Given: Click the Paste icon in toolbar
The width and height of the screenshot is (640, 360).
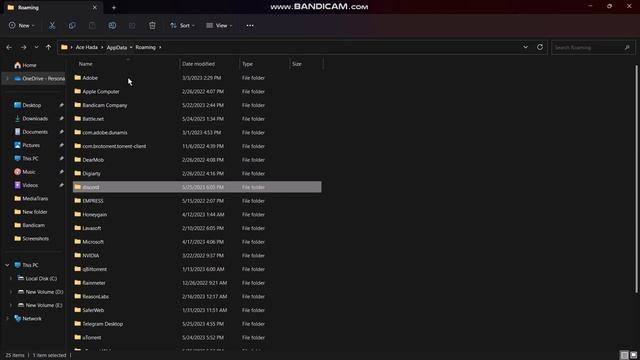Looking at the screenshot, I should tap(92, 25).
